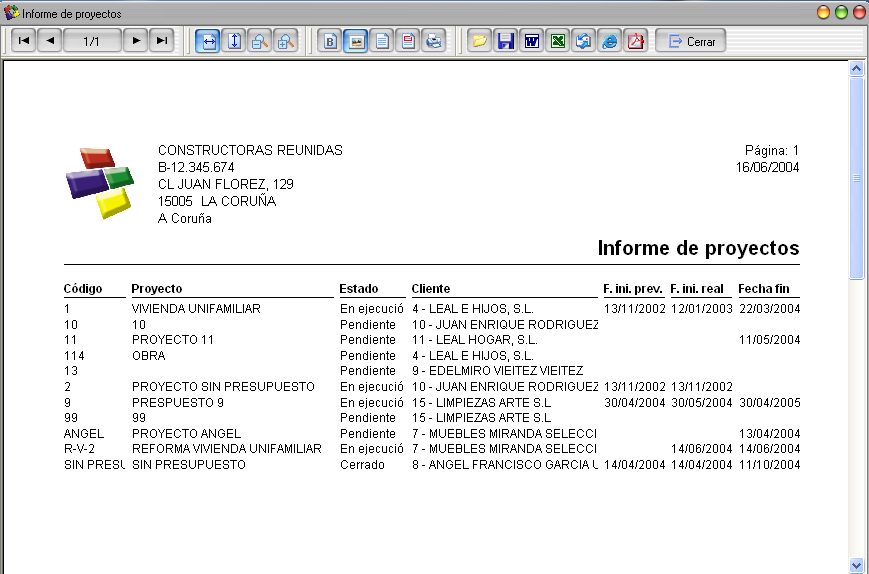The image size is (869, 574).
Task: Toggle fit-to-height view mode
Action: click(234, 41)
